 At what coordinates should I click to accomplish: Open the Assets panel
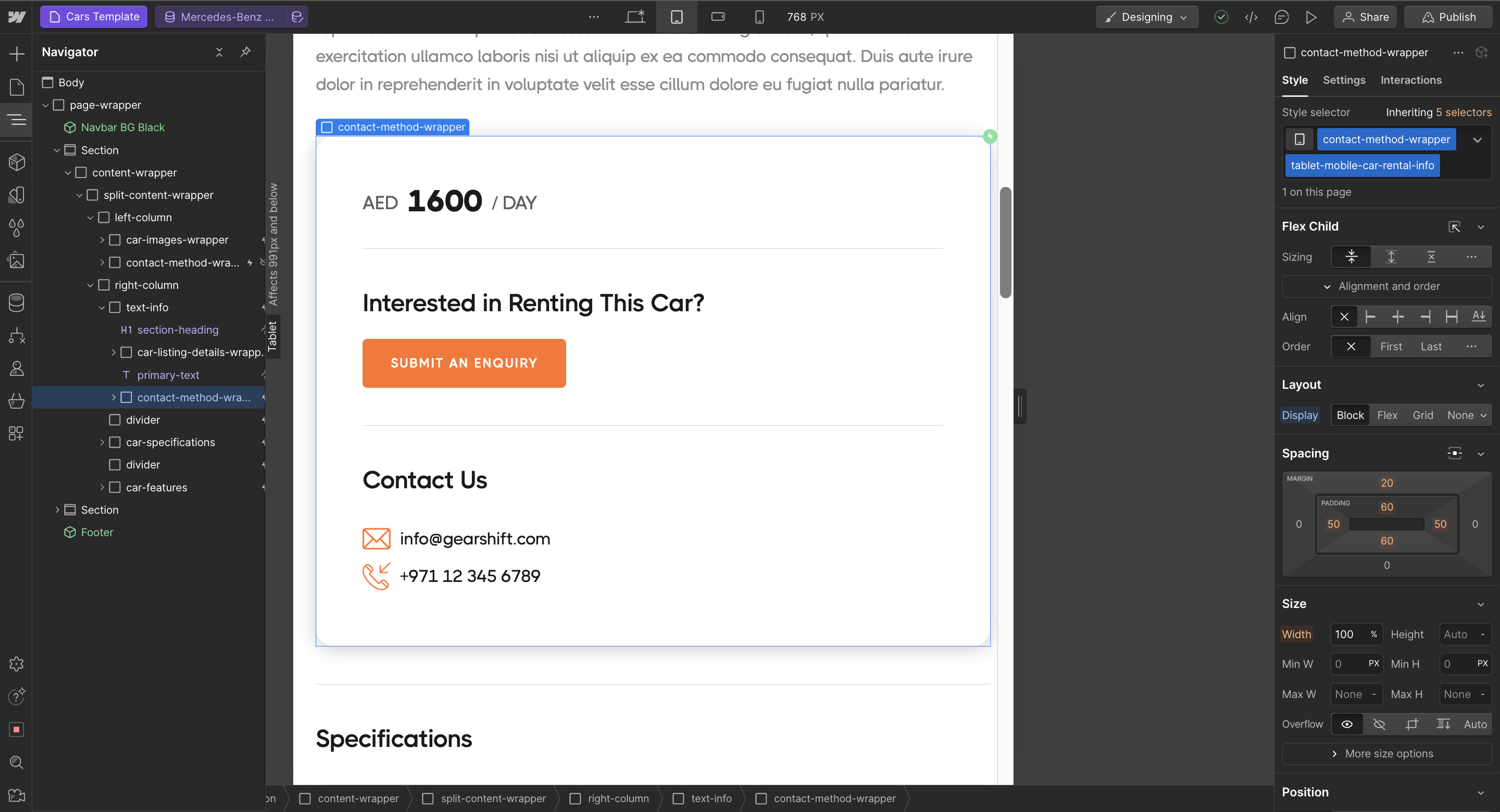(x=16, y=260)
